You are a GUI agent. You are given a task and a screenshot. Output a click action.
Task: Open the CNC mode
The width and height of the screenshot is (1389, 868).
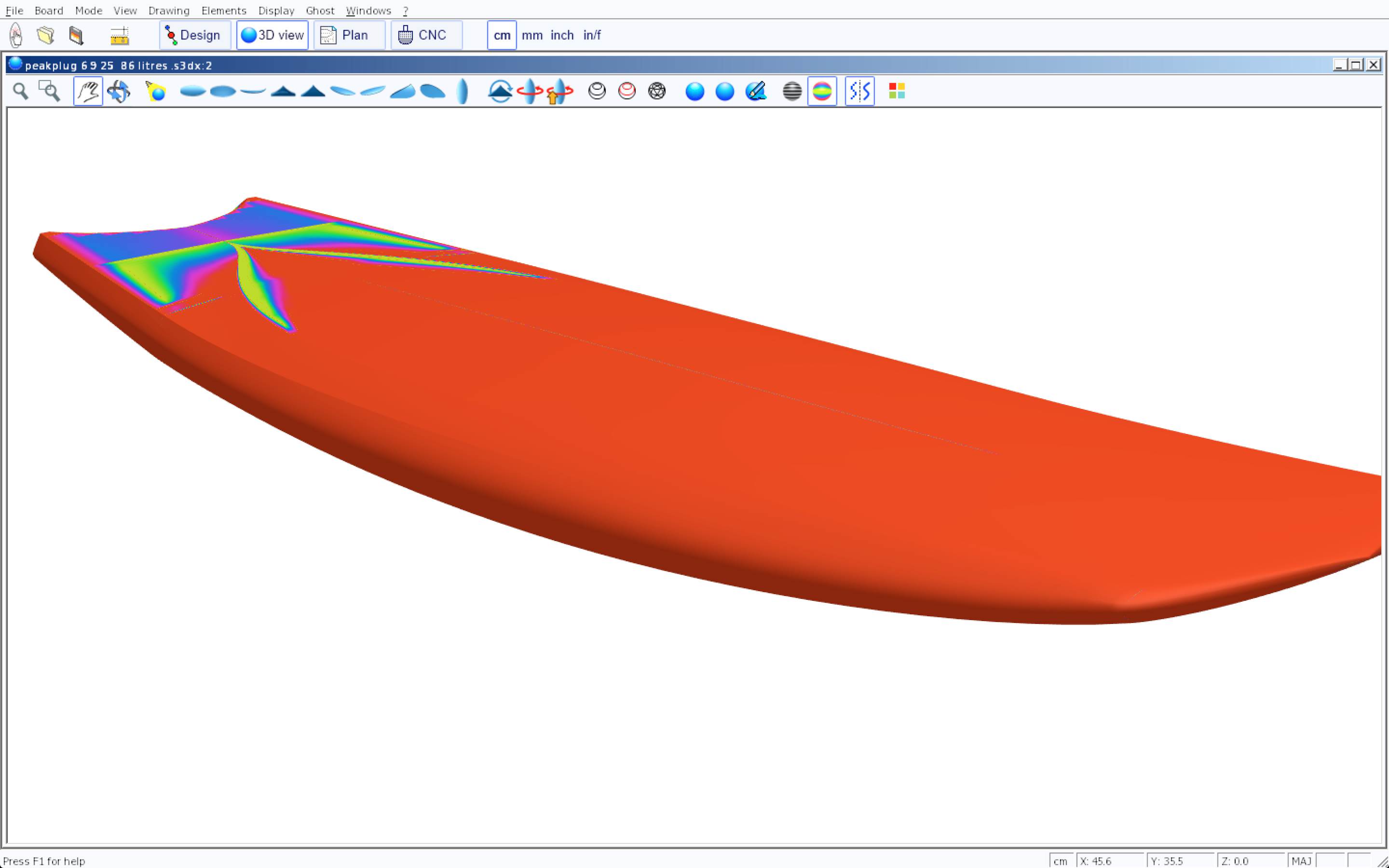[426, 36]
